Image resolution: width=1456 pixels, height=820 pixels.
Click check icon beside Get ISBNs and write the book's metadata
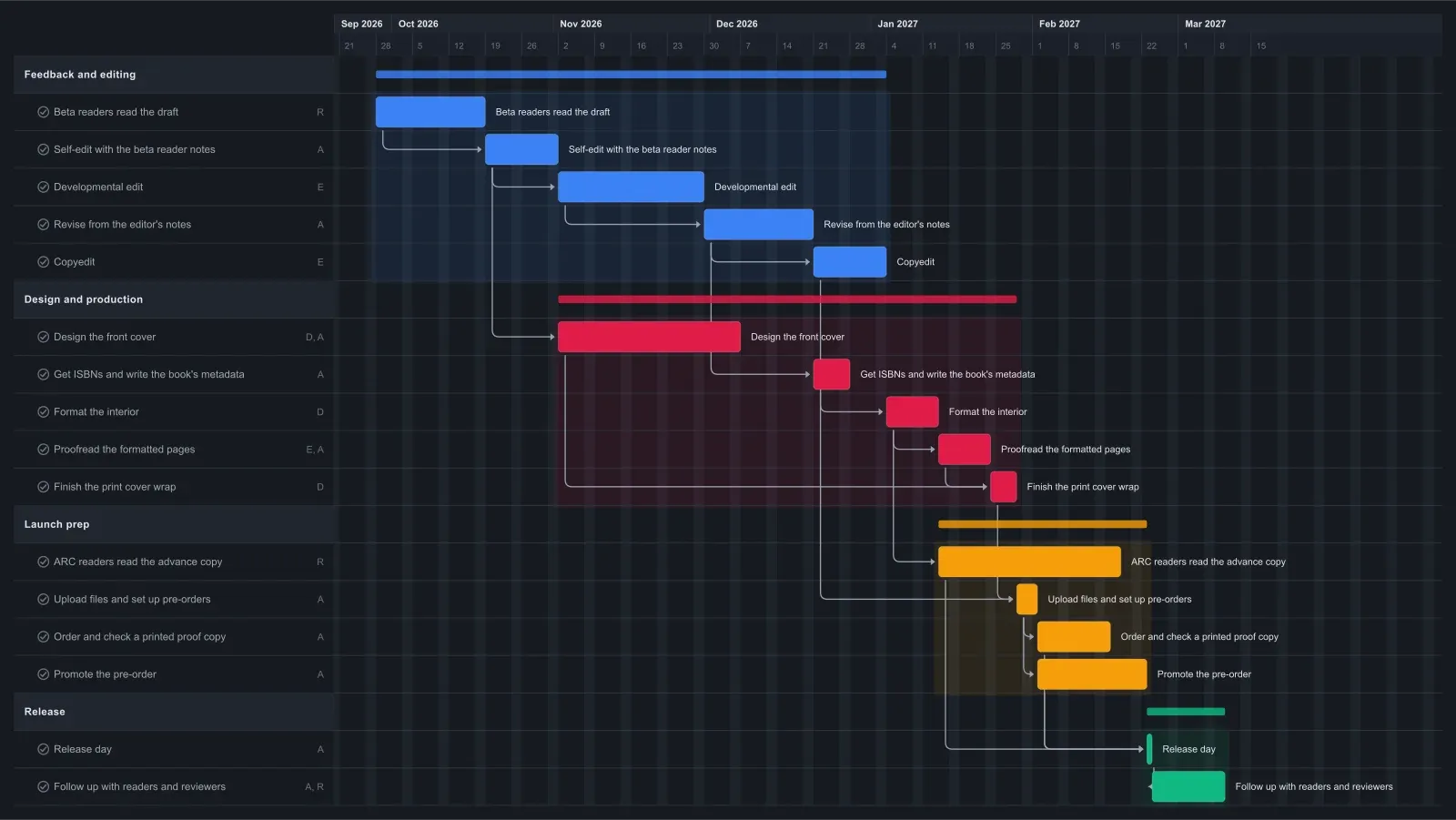[x=43, y=374]
